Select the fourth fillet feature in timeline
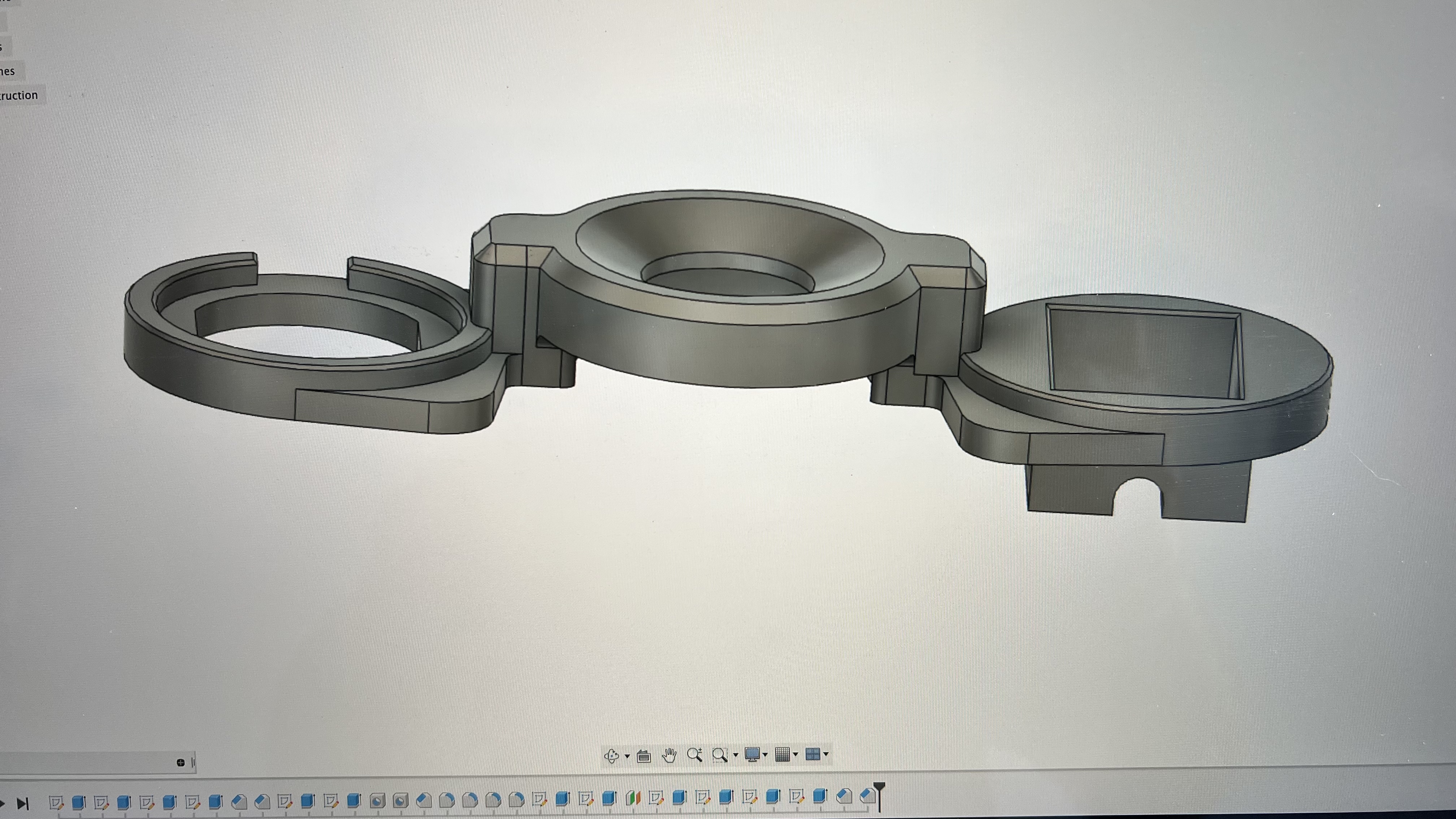Viewport: 1456px width, 819px height. 517,800
